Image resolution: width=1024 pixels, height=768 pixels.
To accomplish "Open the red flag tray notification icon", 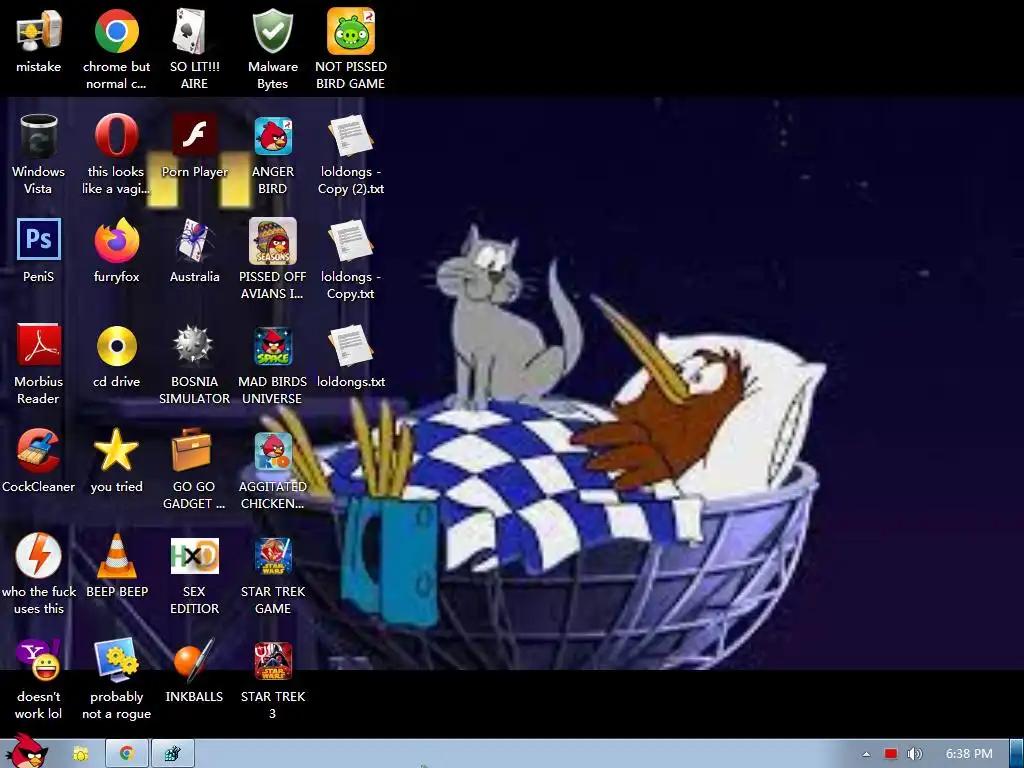I will coord(891,754).
